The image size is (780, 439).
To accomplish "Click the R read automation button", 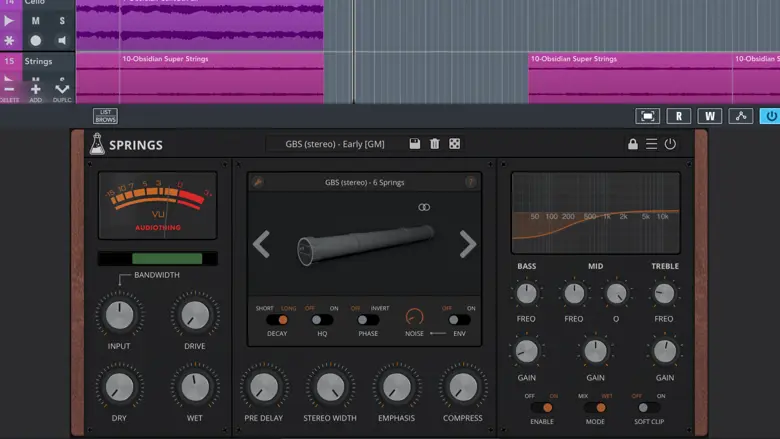I will 678,116.
